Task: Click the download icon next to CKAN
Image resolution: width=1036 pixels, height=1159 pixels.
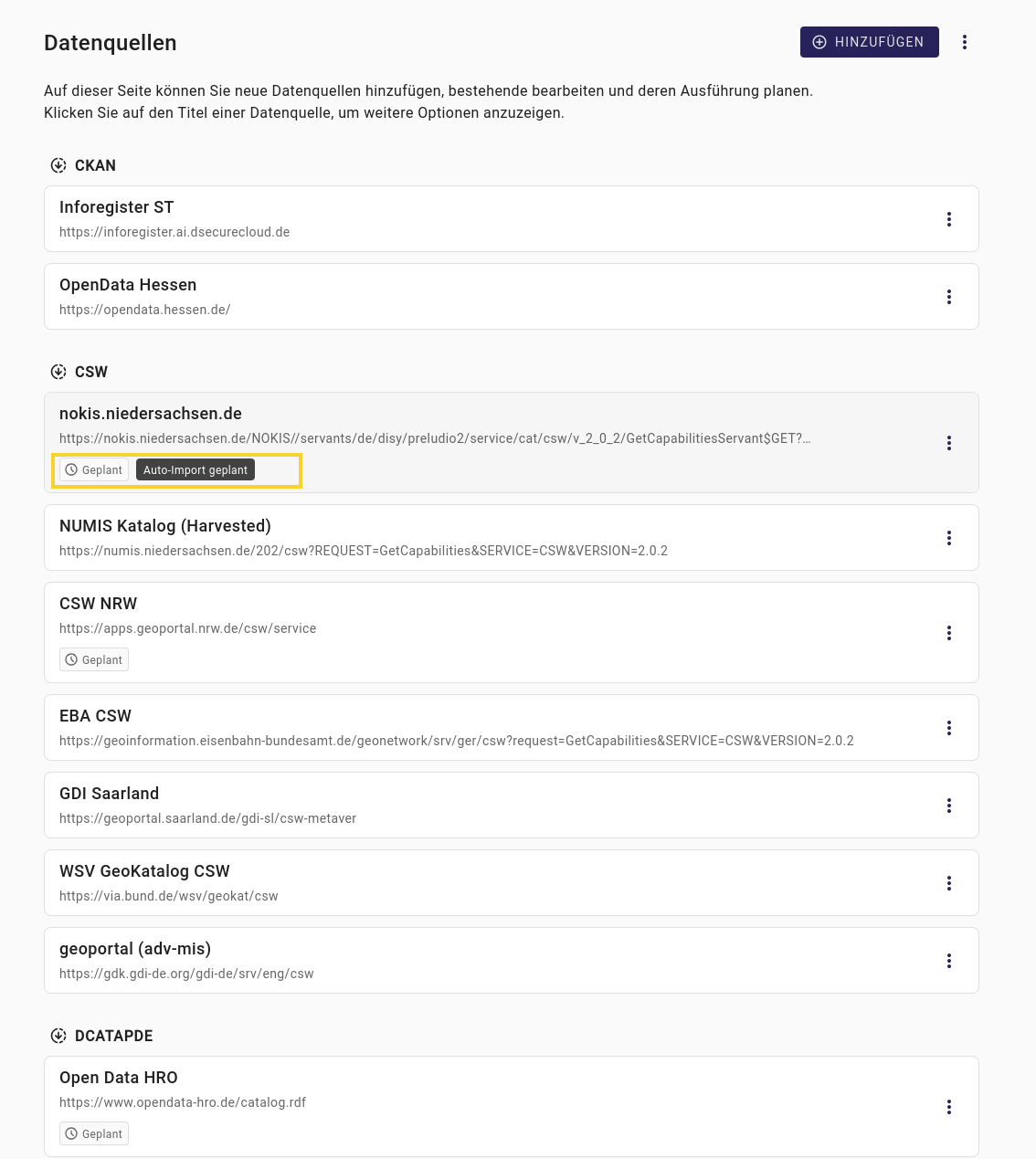Action: point(58,165)
